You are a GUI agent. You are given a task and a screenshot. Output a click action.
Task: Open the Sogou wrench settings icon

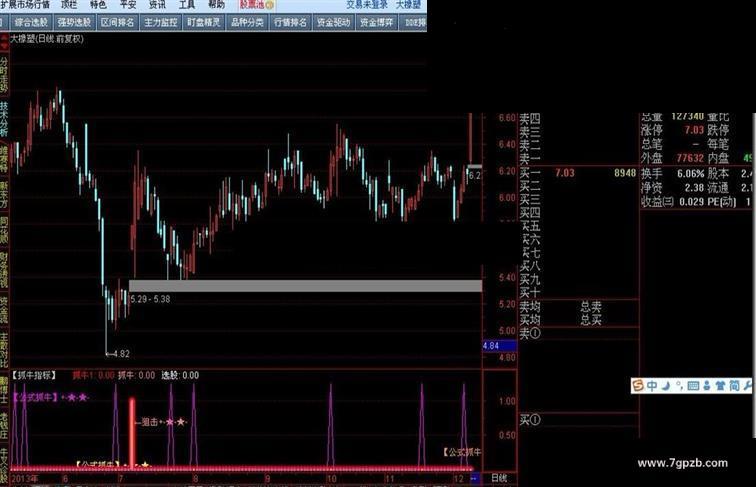click(x=747, y=386)
